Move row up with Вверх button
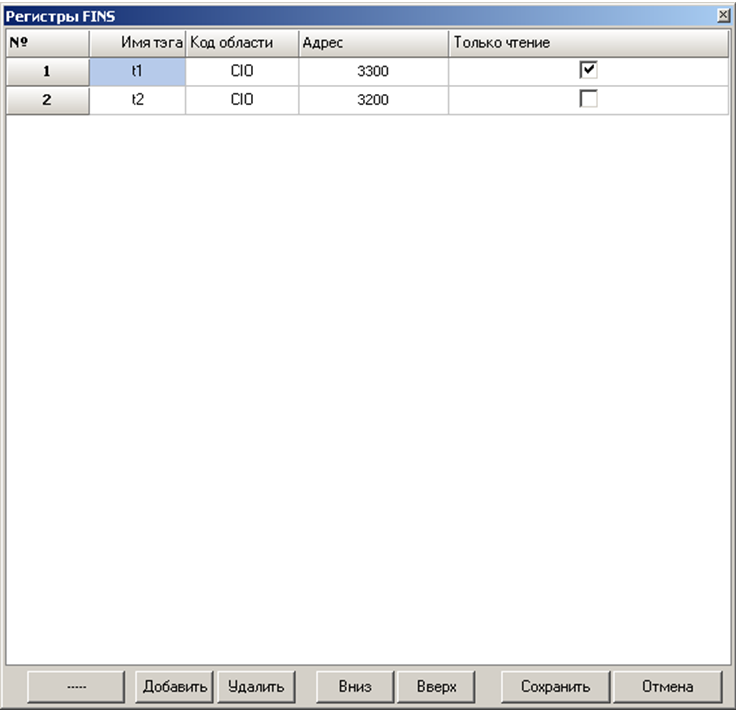This screenshot has width=736, height=711. click(x=436, y=687)
